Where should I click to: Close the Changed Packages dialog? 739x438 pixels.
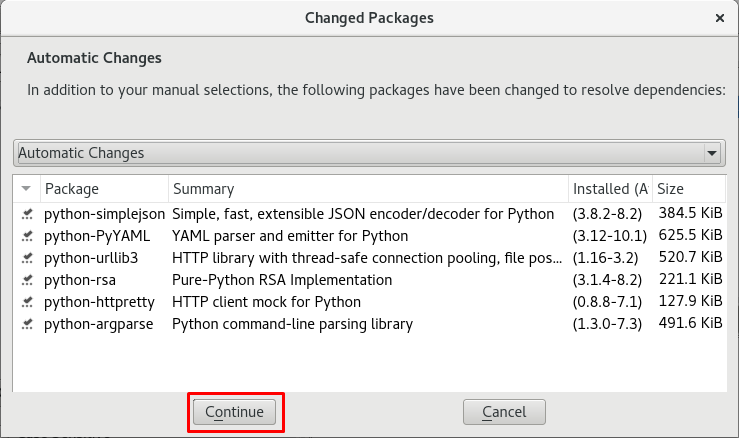tap(720, 18)
